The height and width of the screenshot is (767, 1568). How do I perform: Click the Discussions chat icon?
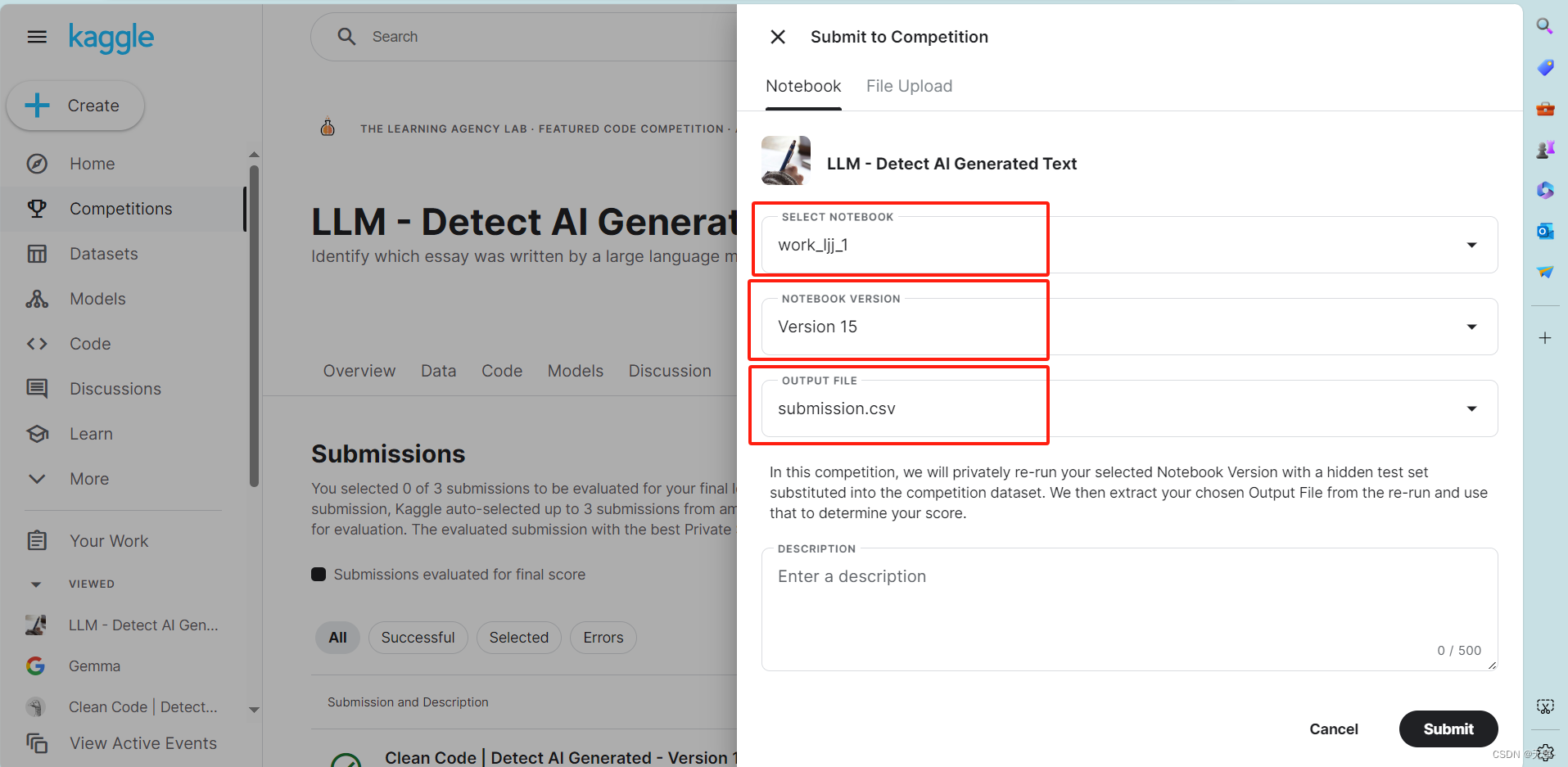[37, 389]
